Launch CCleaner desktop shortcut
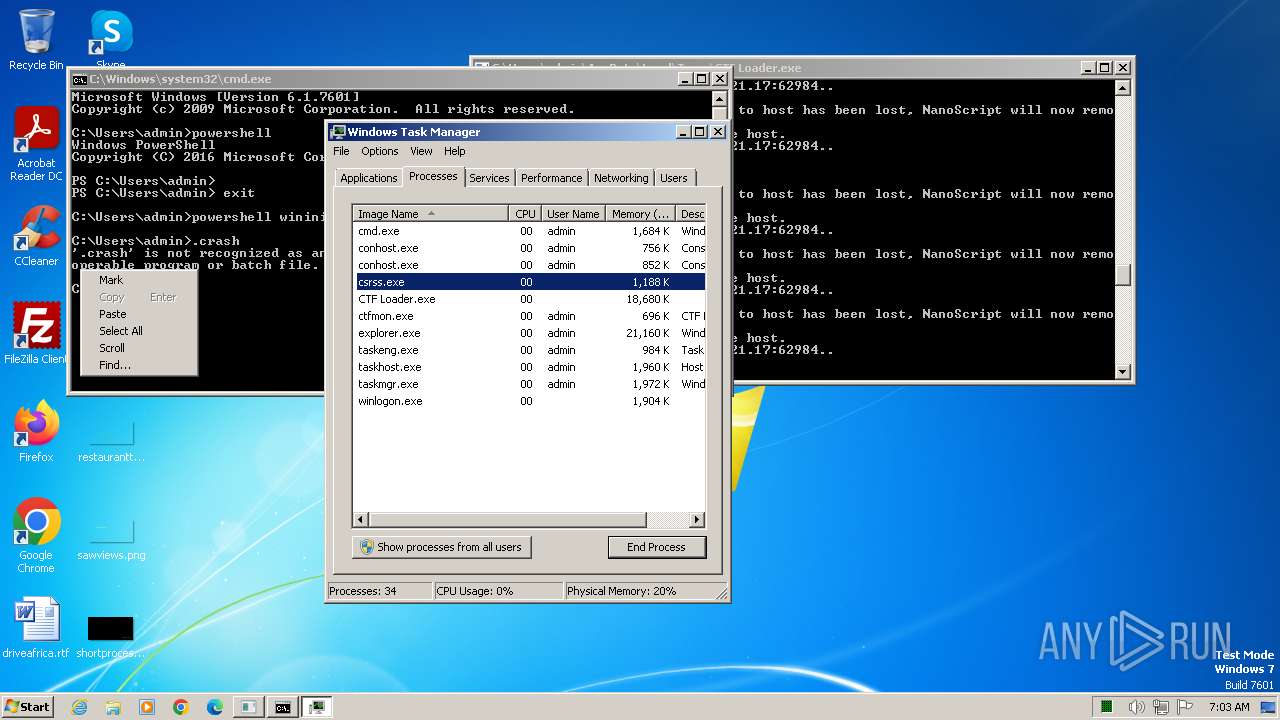The width and height of the screenshot is (1280, 720). click(36, 235)
